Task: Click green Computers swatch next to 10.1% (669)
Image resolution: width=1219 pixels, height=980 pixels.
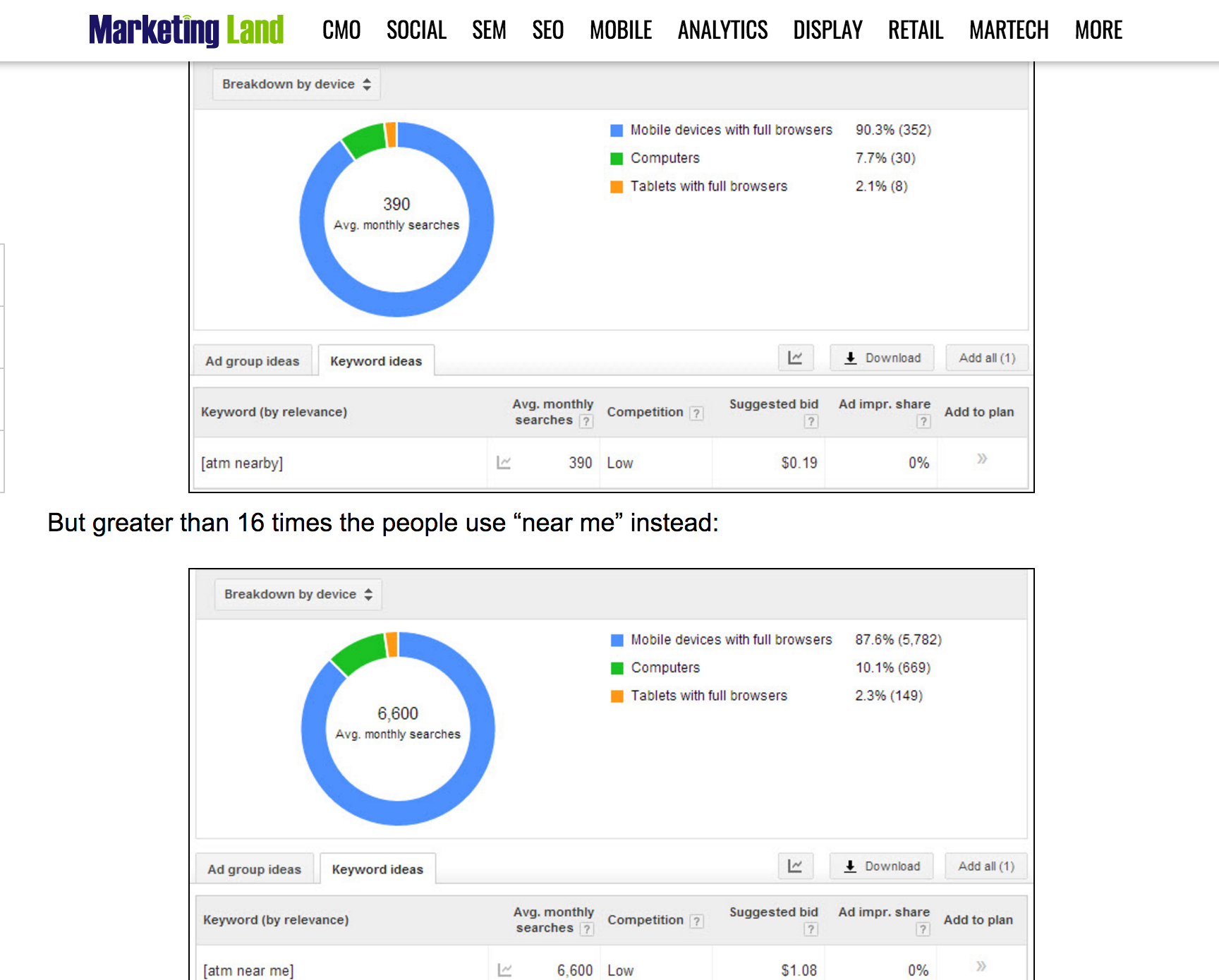Action: (x=617, y=668)
